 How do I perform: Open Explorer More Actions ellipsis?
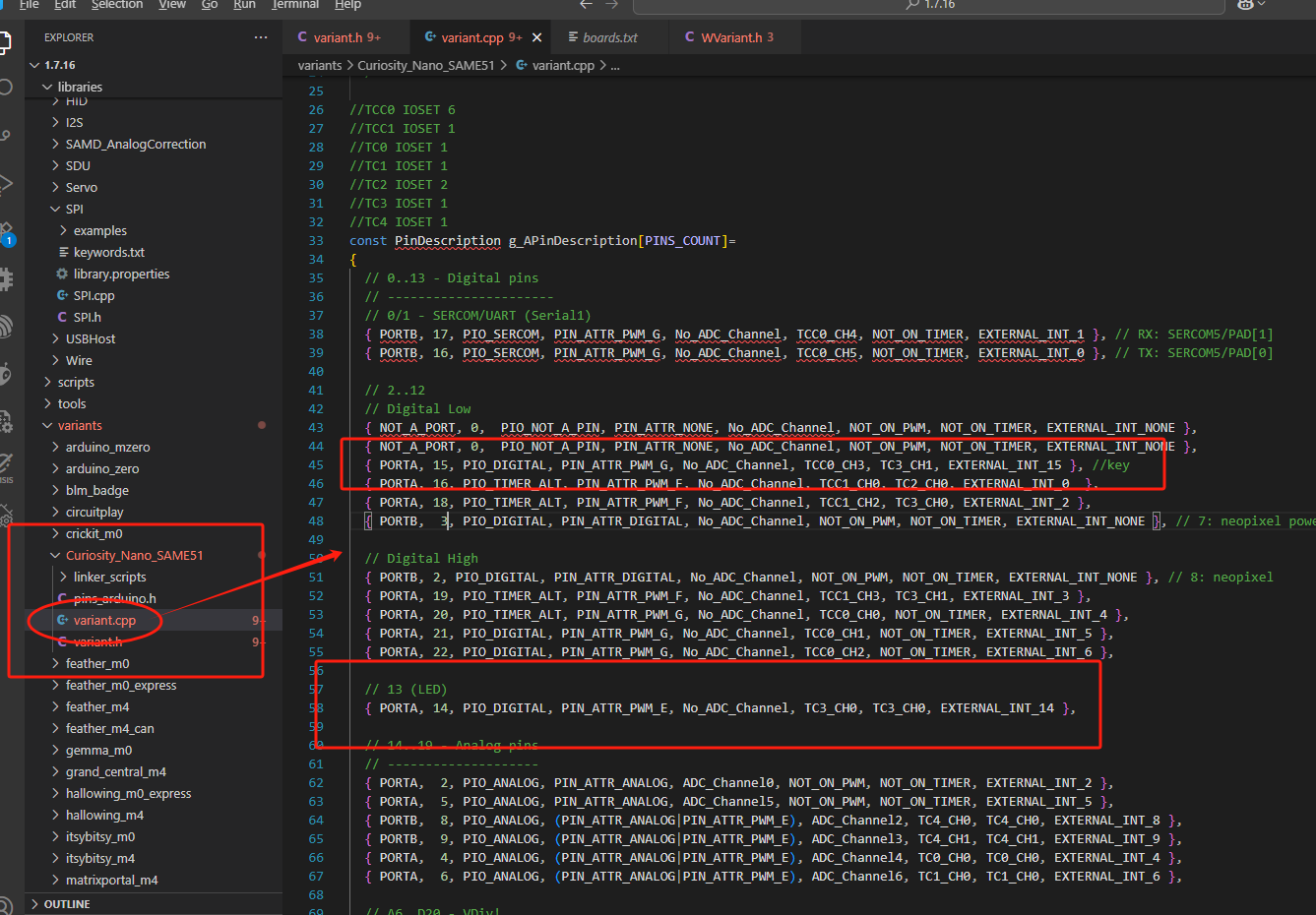tap(261, 37)
